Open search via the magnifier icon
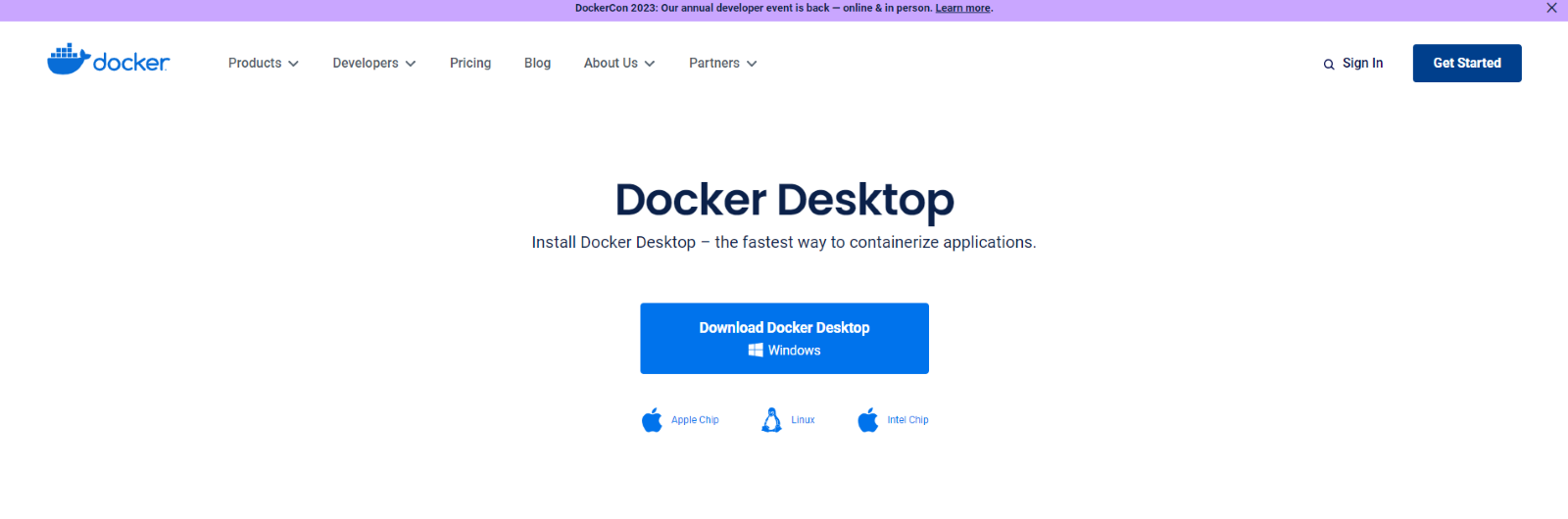 1329,65
